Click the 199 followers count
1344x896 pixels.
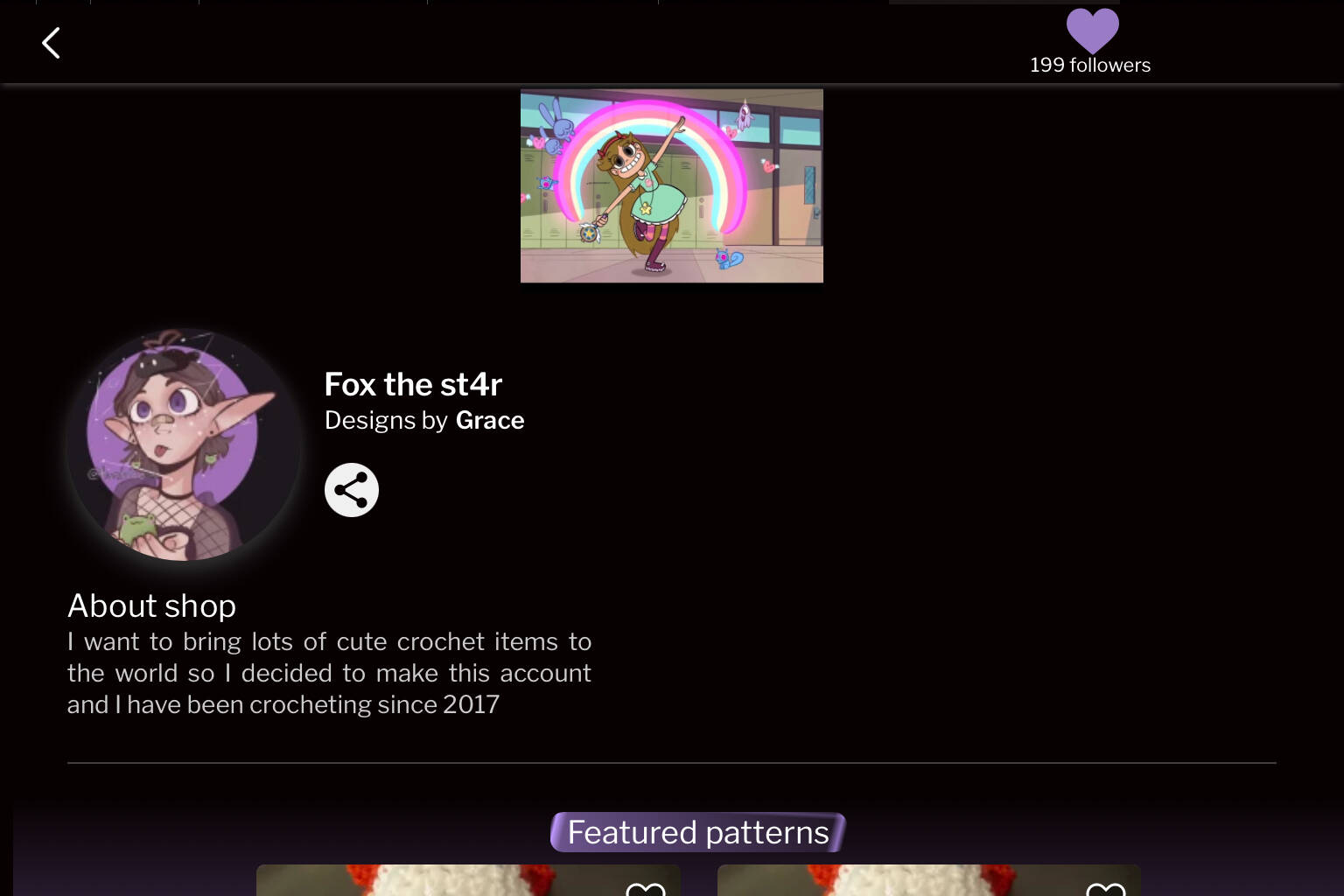pyautogui.click(x=1090, y=65)
